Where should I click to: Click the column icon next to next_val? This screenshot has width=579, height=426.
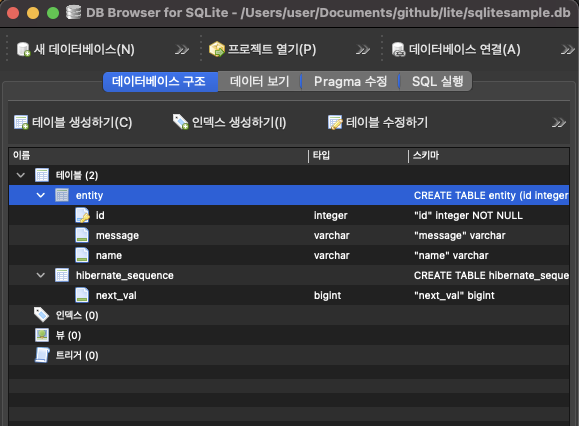tap(82, 295)
